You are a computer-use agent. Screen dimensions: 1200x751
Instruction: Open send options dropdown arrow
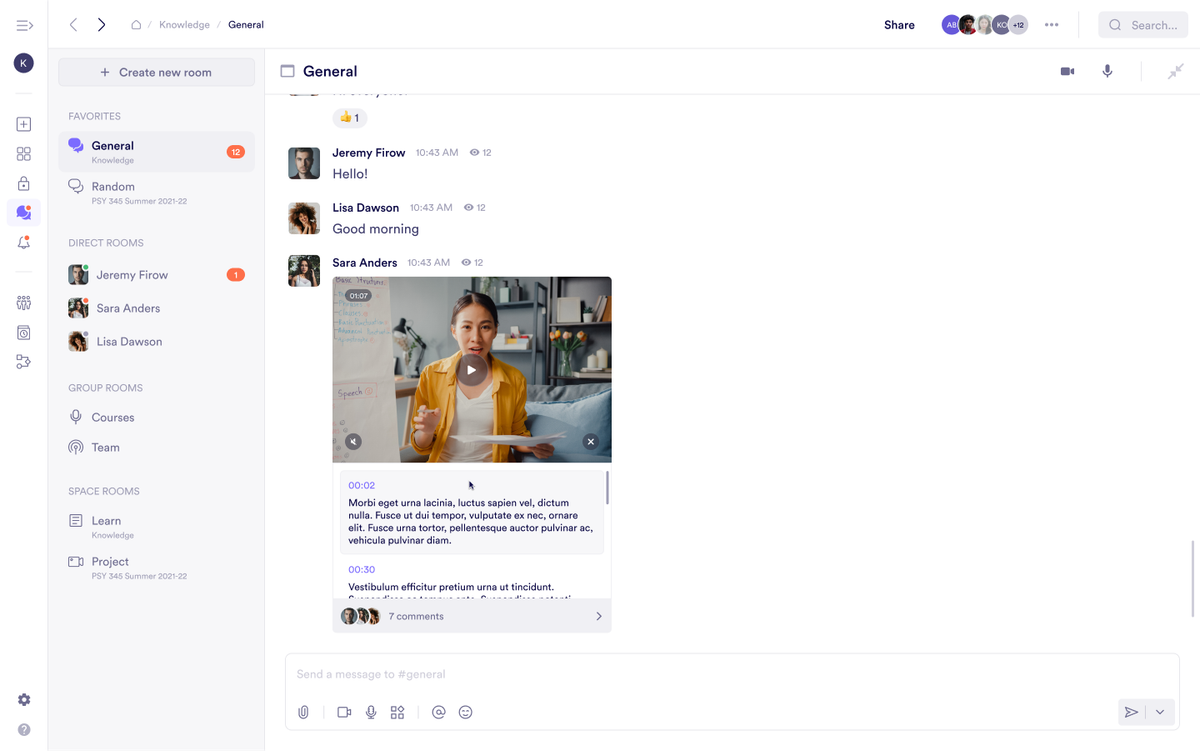click(1160, 712)
